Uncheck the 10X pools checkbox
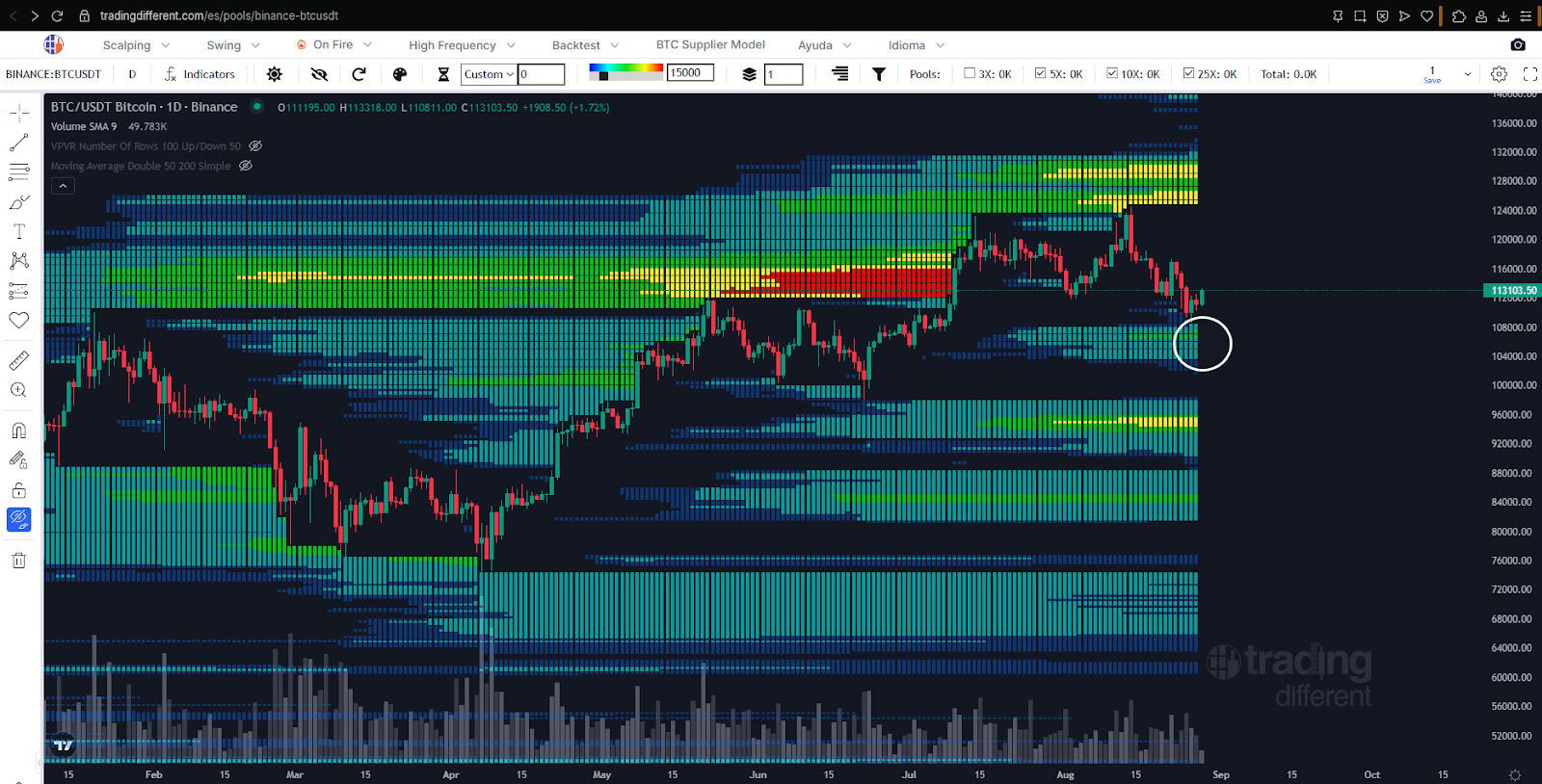 [1111, 73]
